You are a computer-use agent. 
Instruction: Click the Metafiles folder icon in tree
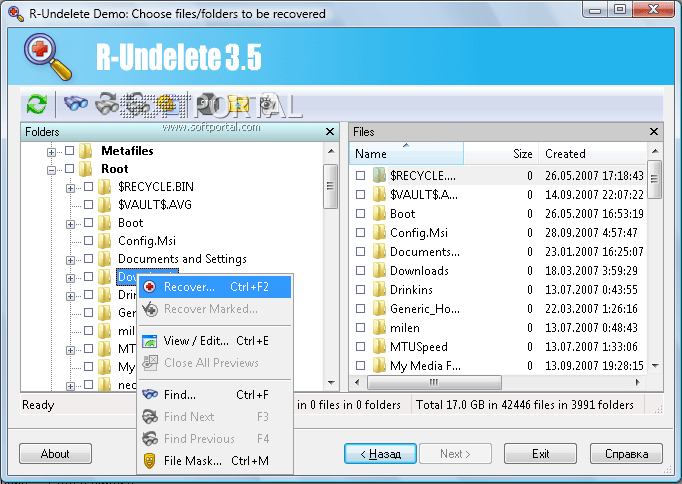[86, 151]
